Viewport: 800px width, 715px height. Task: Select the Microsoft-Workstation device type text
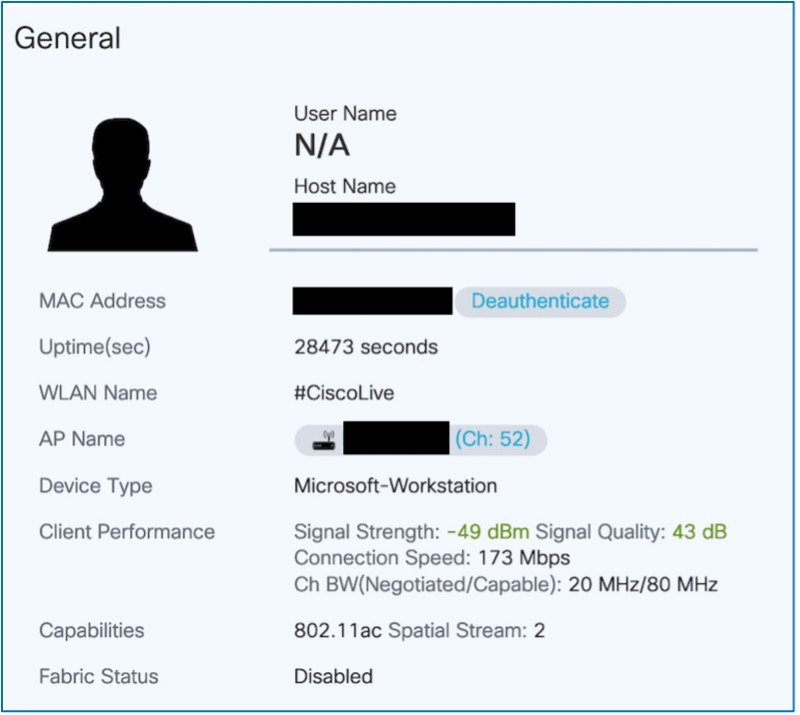[395, 486]
